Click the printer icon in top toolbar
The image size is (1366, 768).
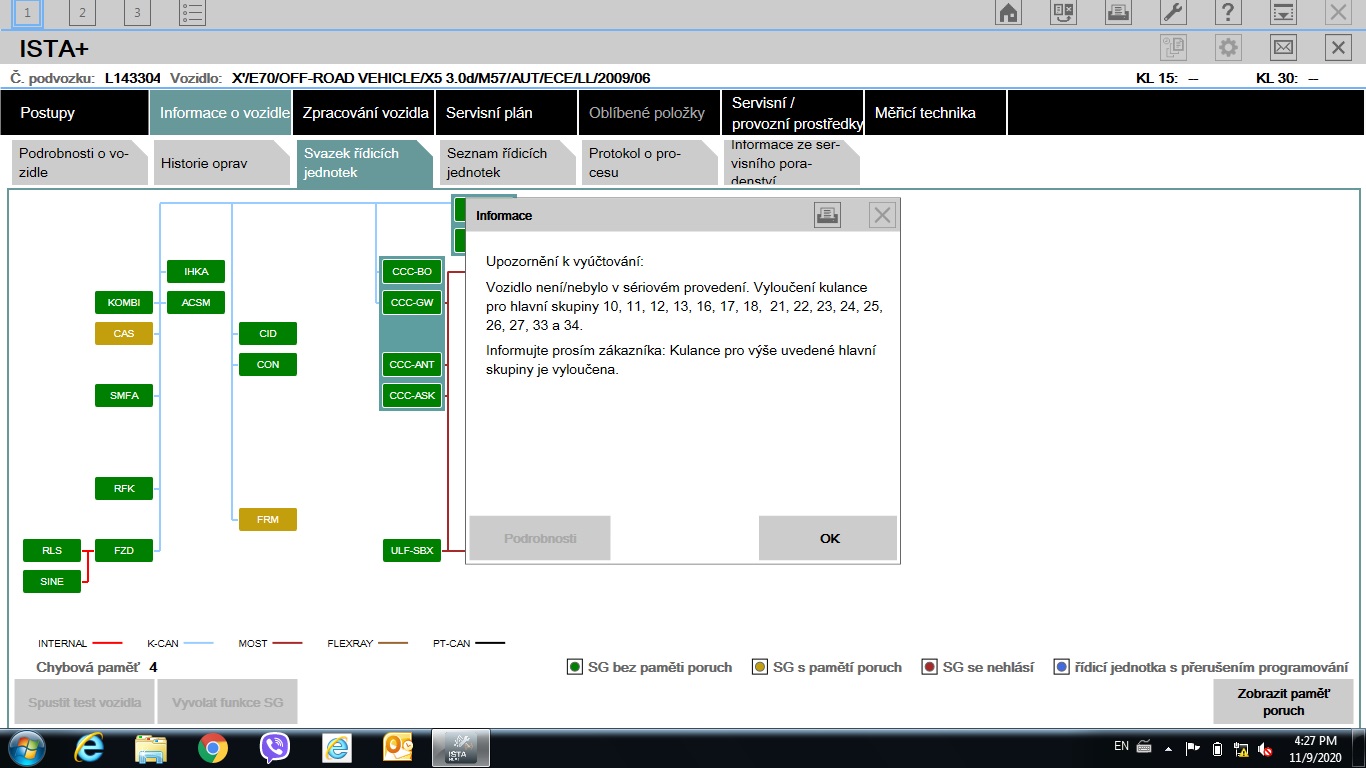[1118, 13]
